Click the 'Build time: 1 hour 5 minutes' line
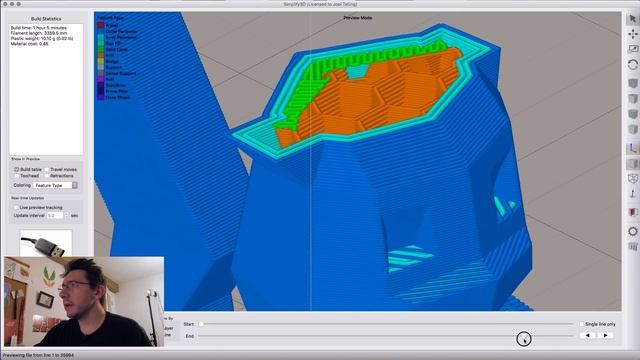The height and width of the screenshot is (360, 640). 39,28
